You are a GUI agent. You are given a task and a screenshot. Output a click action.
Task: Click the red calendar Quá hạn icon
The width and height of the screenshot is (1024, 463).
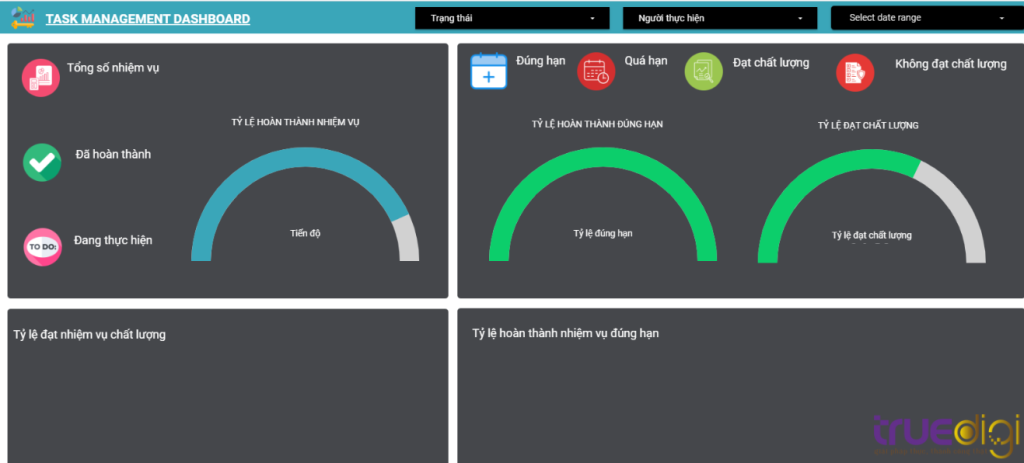596,72
